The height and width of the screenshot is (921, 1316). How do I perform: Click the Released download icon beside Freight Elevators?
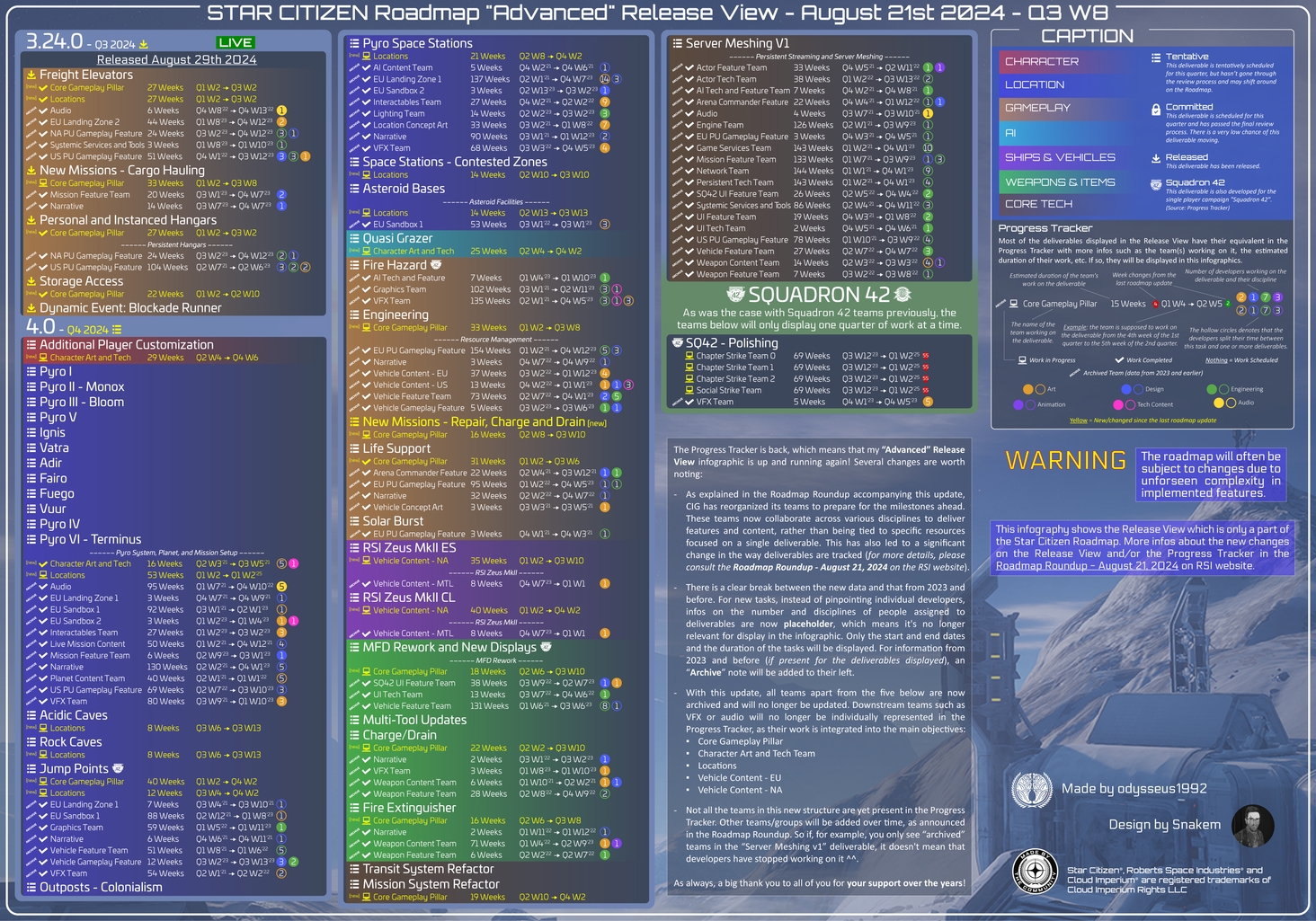point(30,75)
